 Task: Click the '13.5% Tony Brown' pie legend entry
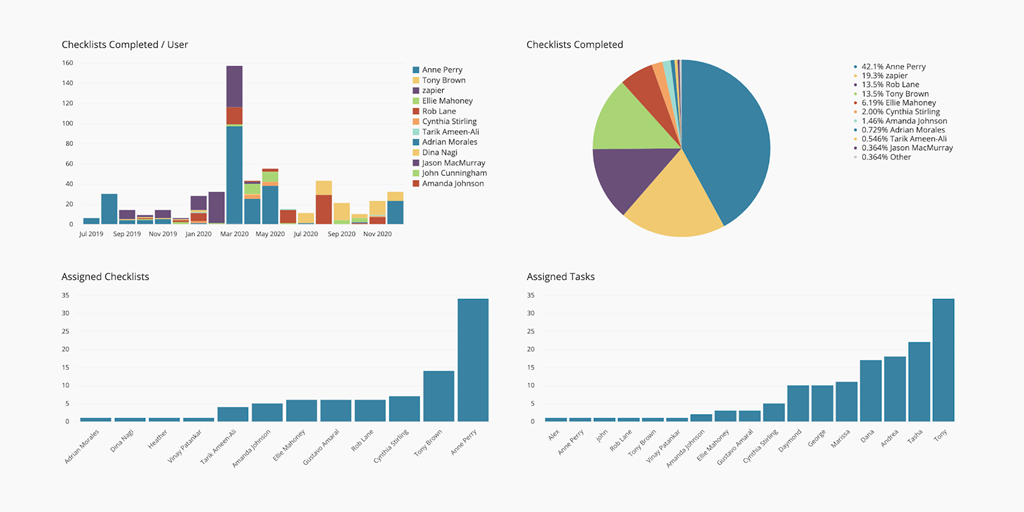[891, 94]
